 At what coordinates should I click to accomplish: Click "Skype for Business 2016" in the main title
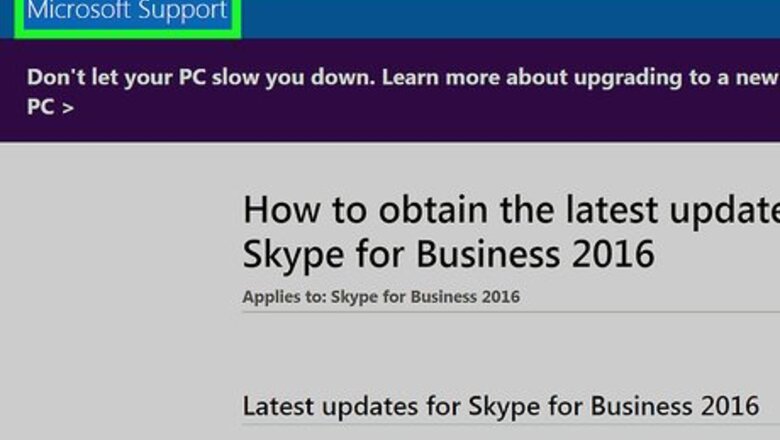point(448,254)
